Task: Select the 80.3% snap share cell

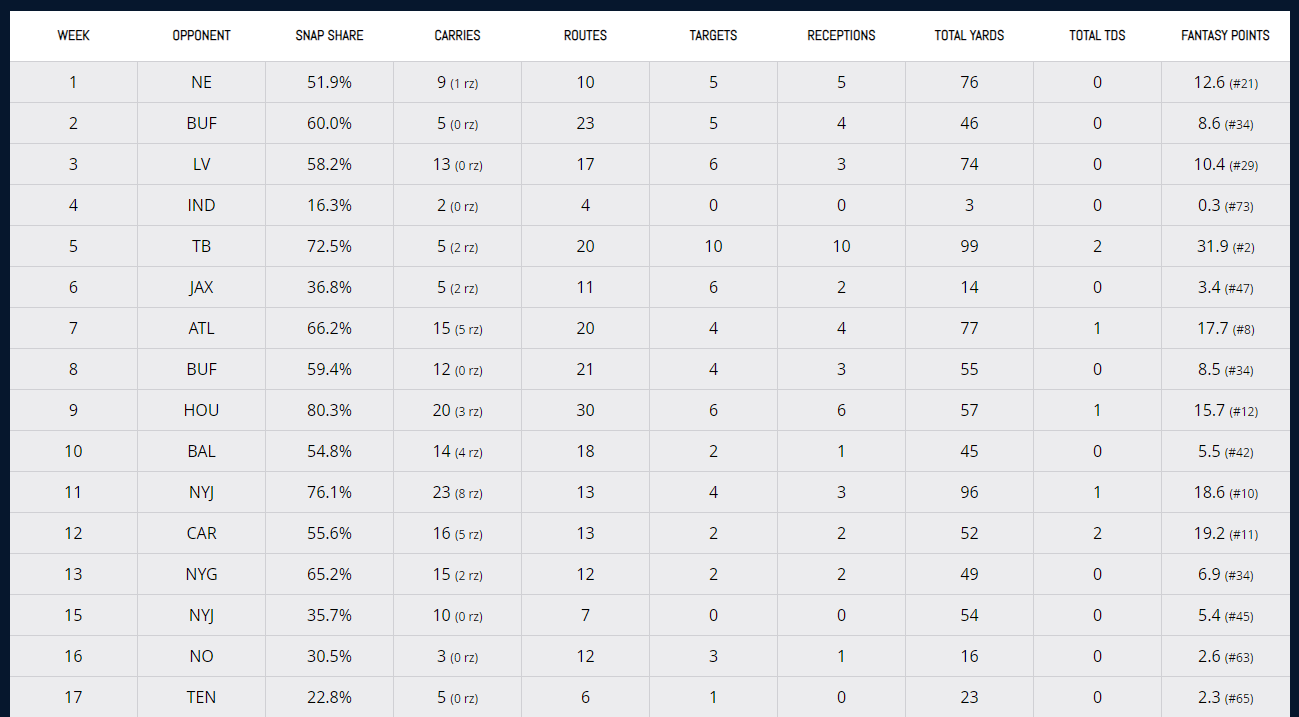Action: (x=329, y=410)
